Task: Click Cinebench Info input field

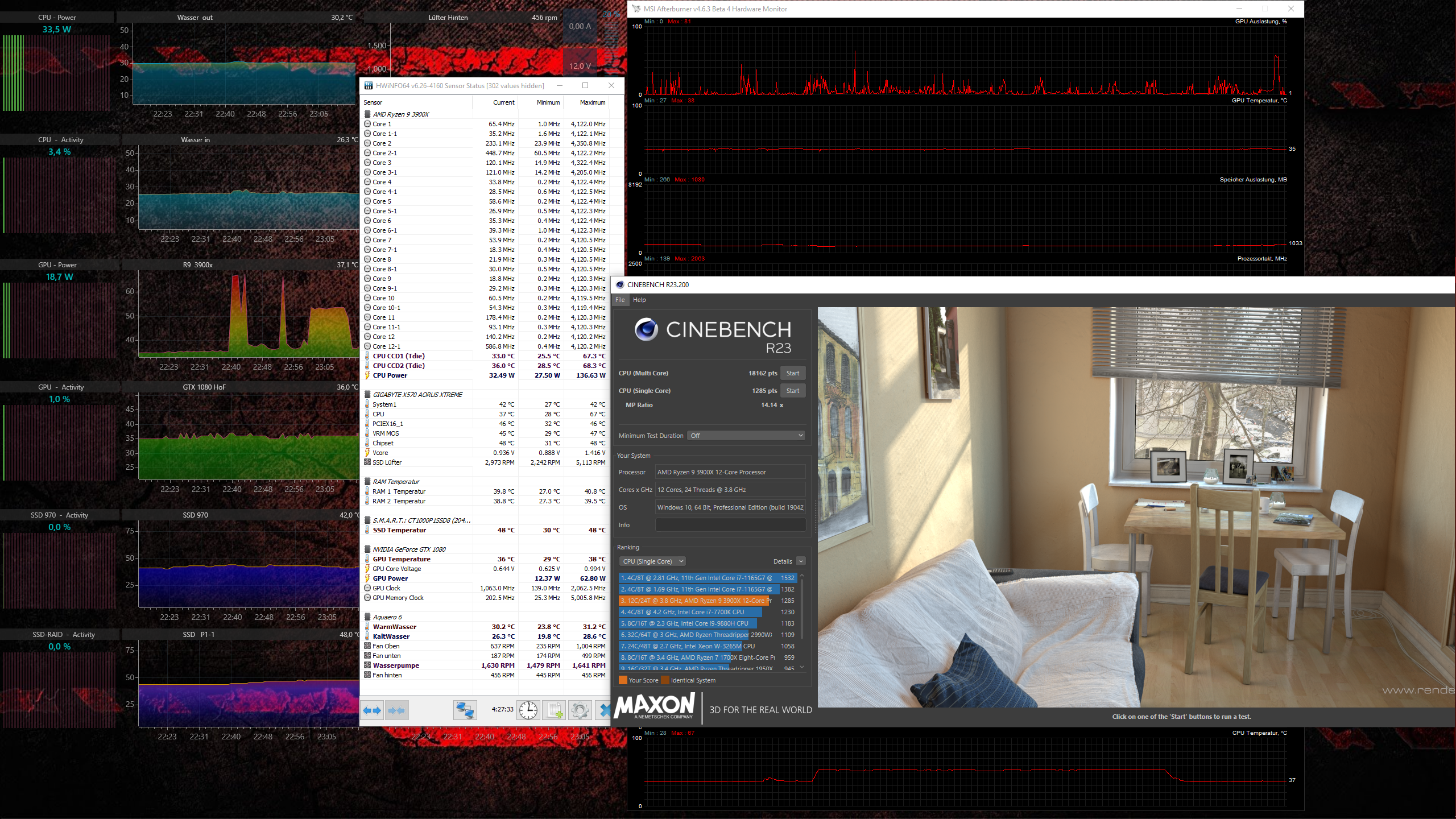Action: (730, 525)
